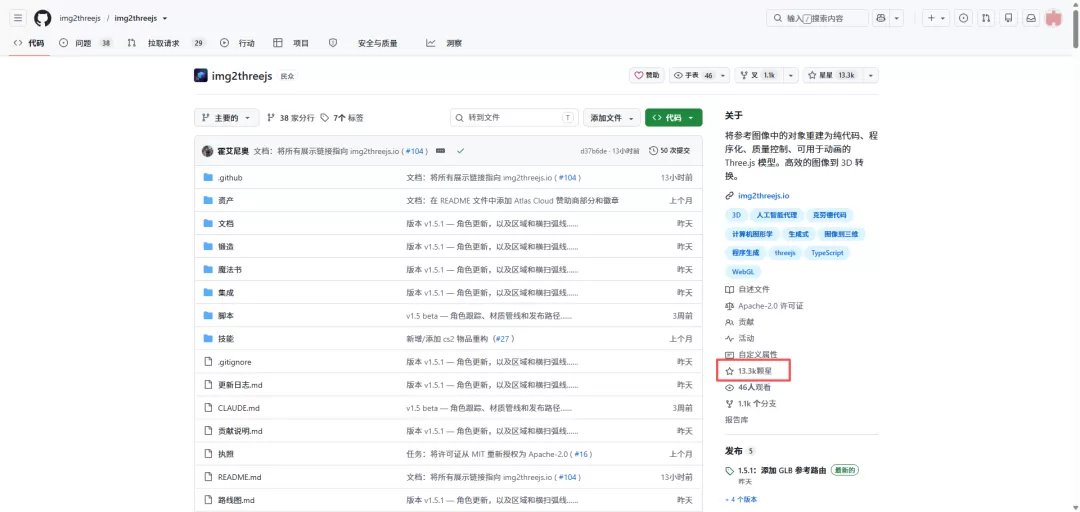Open the 添加文件 dropdown
This screenshot has height=512, width=1080.
612,118
